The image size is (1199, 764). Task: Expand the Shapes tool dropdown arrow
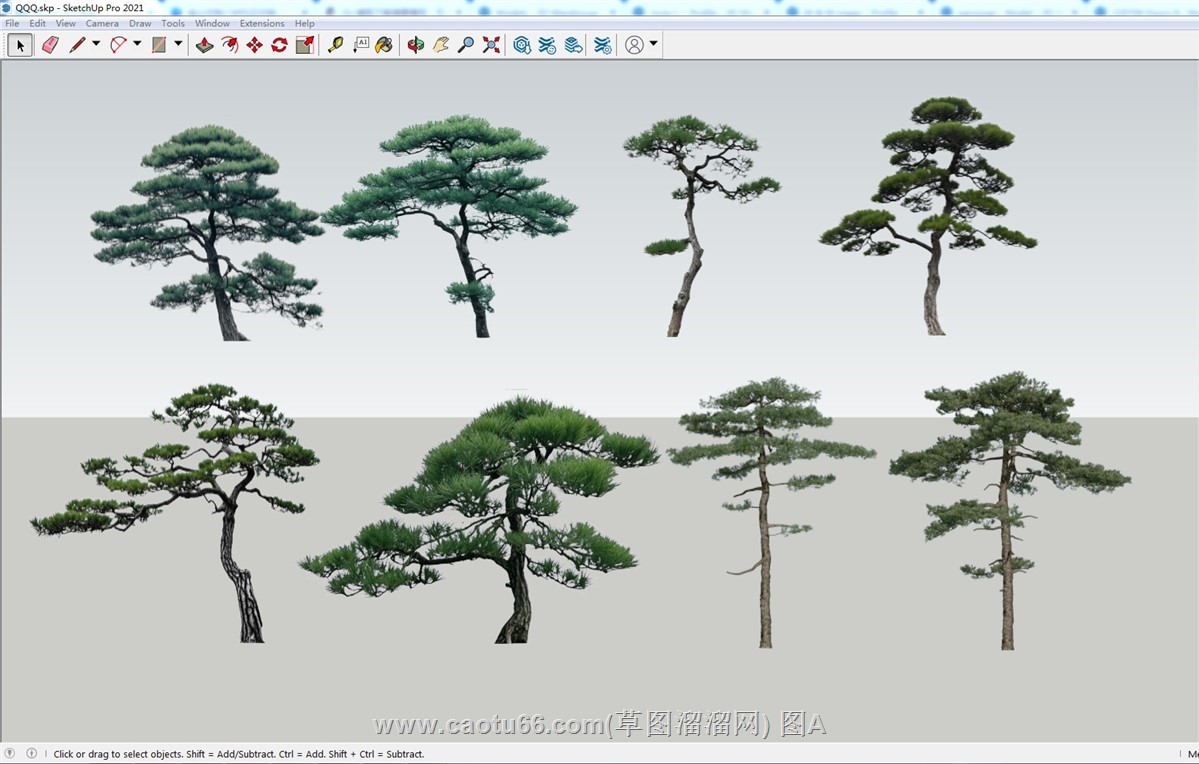click(178, 44)
